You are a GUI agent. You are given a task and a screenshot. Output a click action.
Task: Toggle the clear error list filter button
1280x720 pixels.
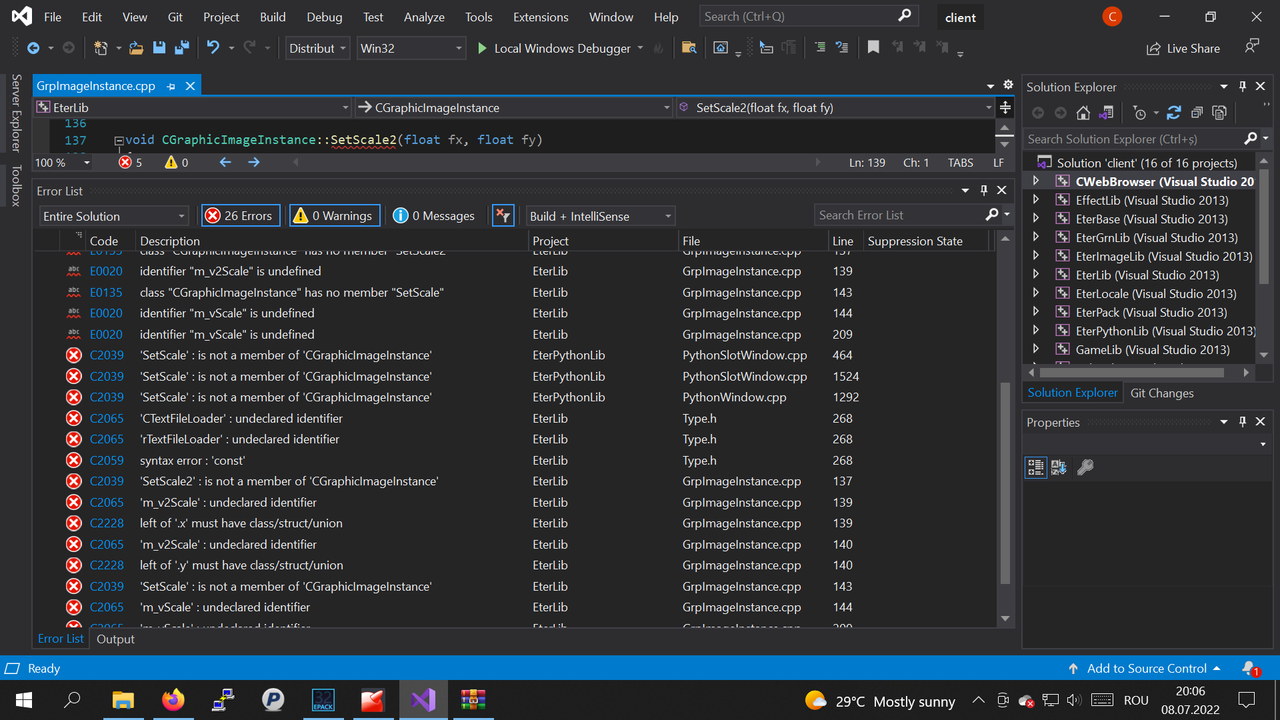[503, 216]
